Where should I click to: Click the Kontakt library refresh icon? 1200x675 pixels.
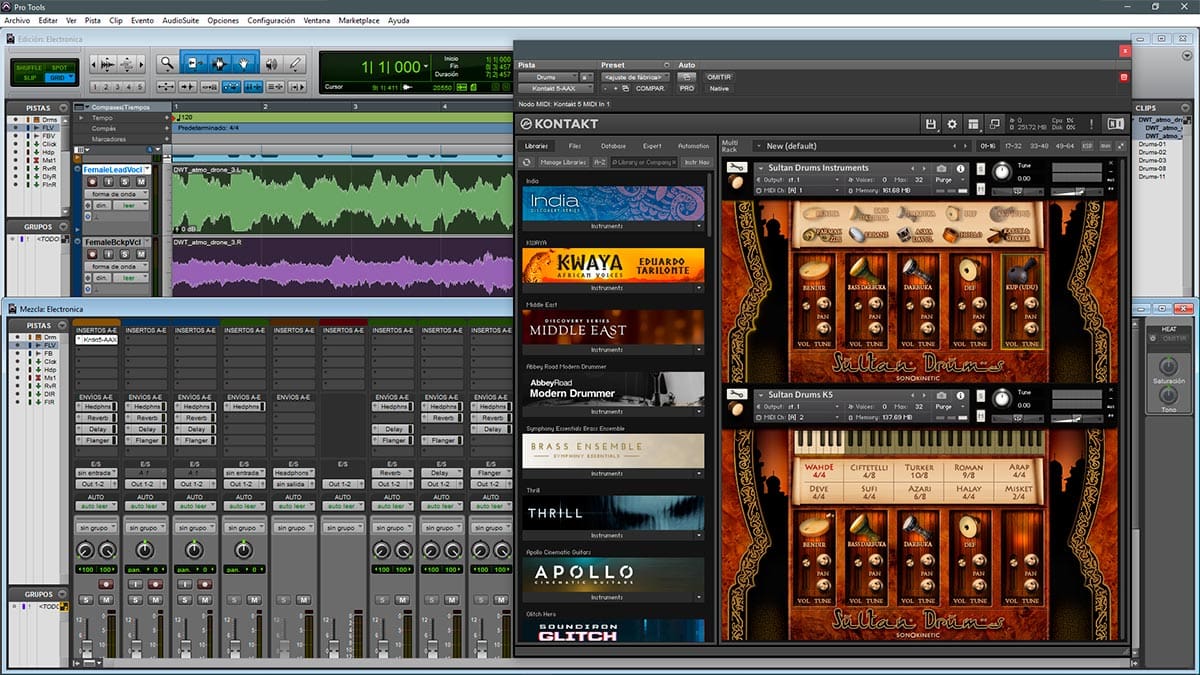click(527, 162)
